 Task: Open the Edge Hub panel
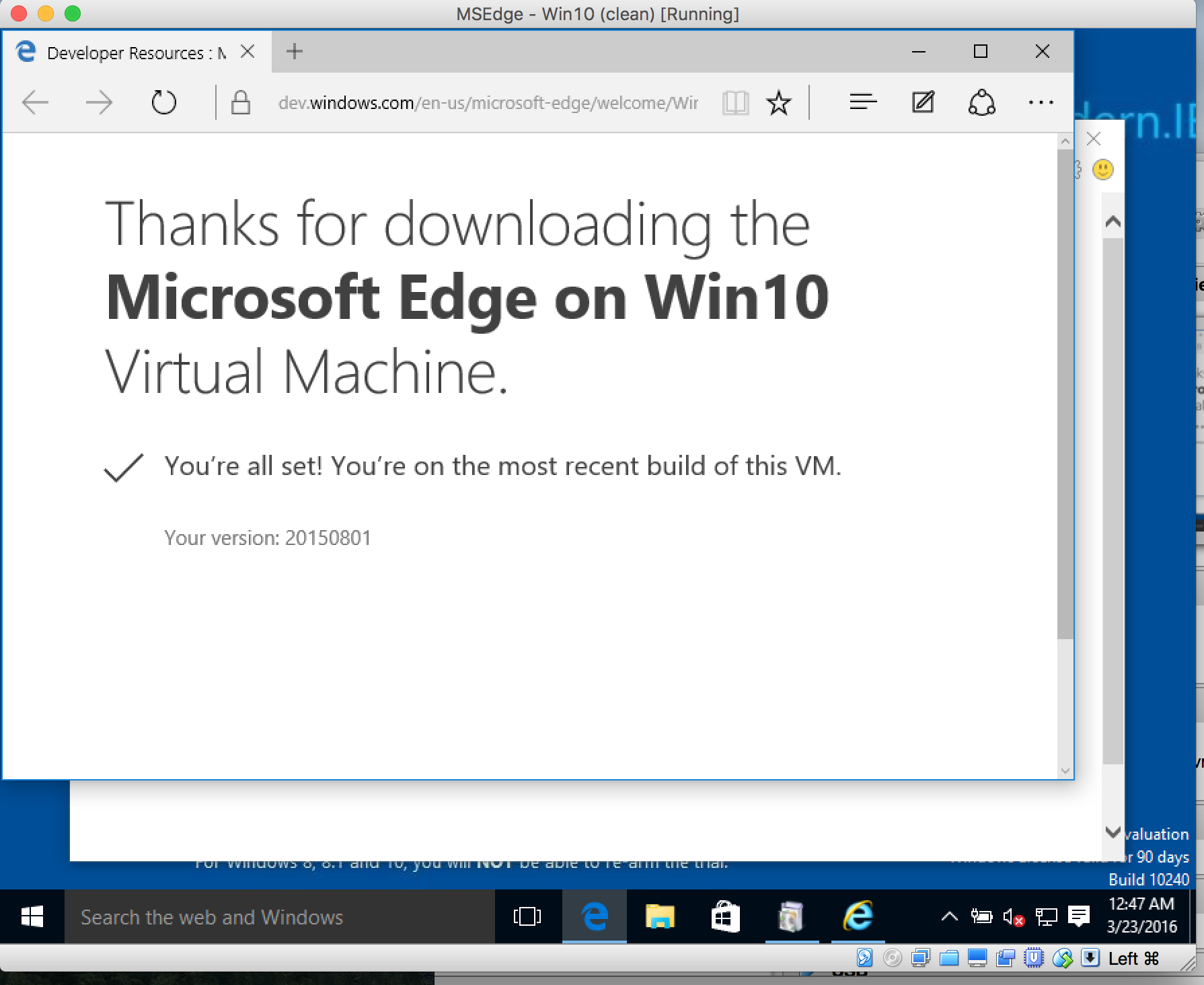pyautogui.click(x=863, y=102)
